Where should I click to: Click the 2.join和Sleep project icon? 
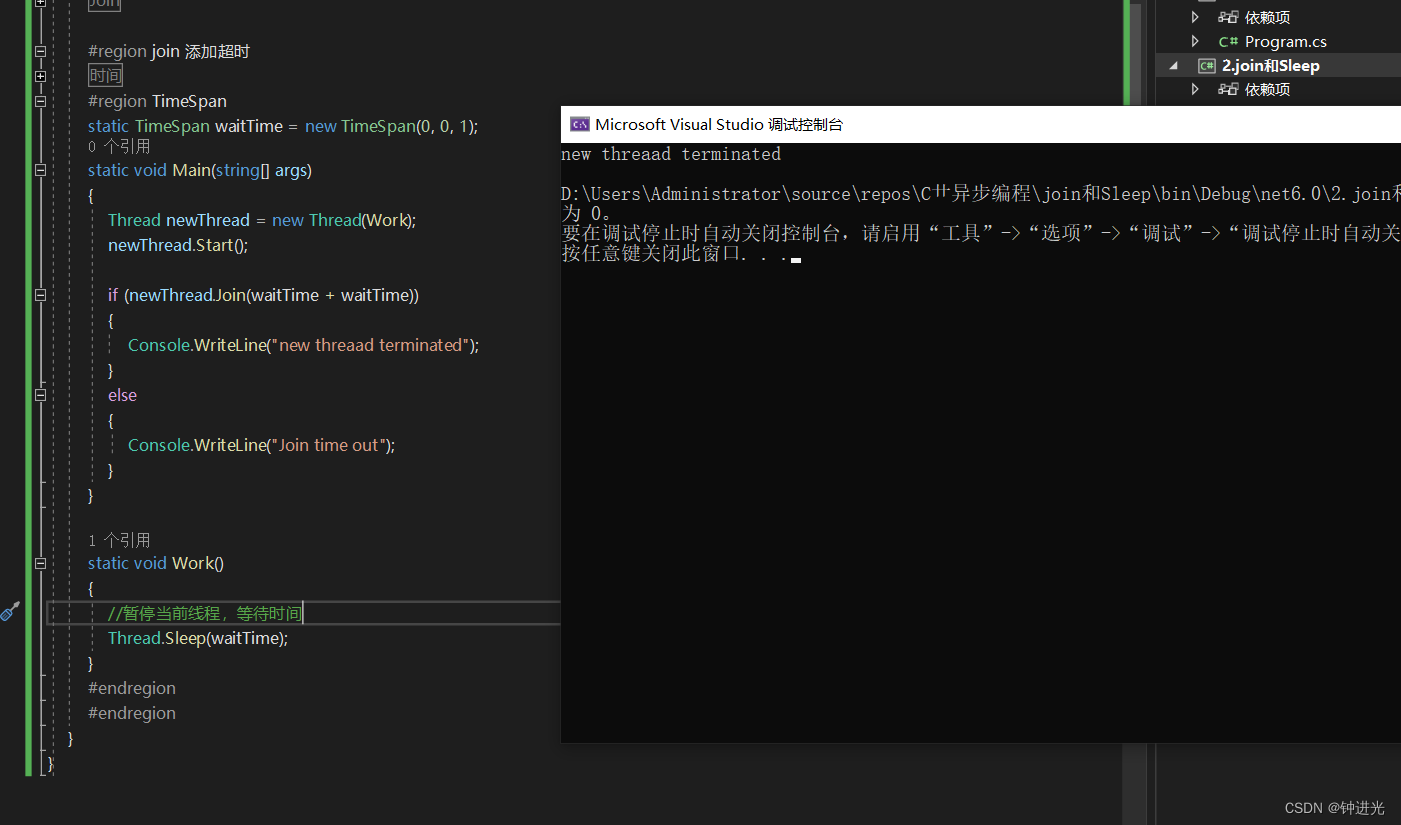(x=1206, y=66)
